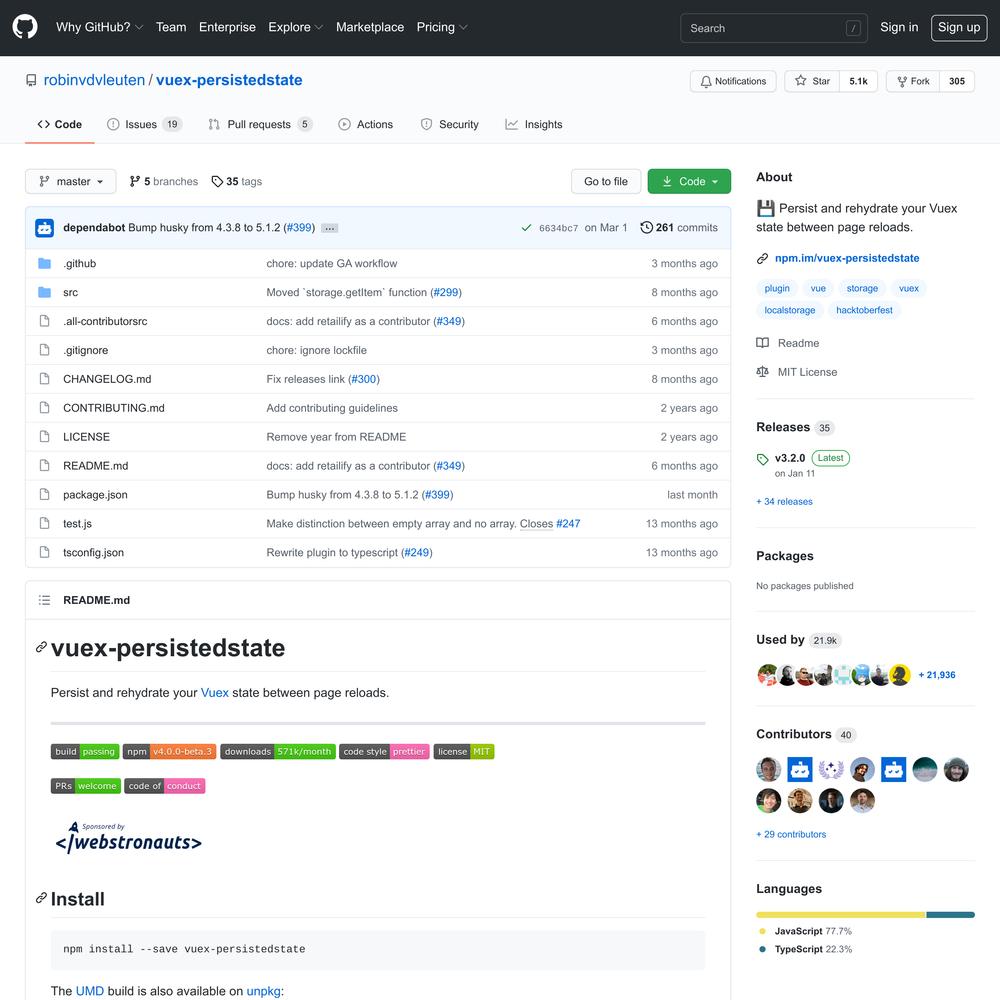Click the slash shortcut icon in search box

[853, 28]
